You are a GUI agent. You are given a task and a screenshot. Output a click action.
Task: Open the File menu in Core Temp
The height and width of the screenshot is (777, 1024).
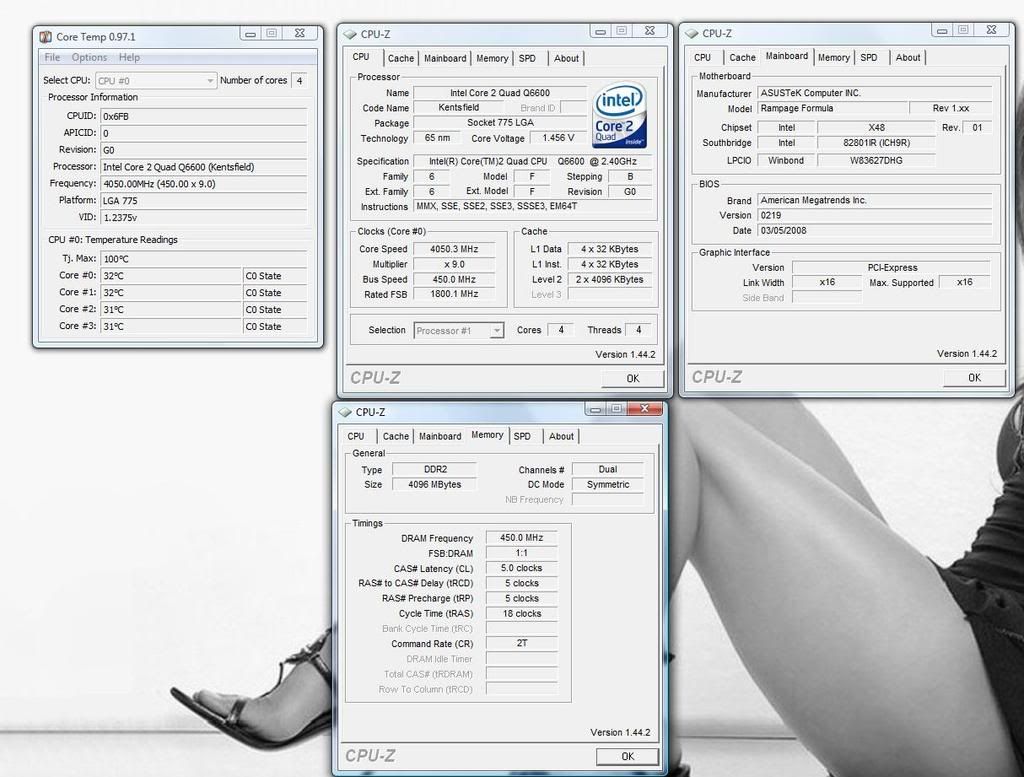coord(52,57)
